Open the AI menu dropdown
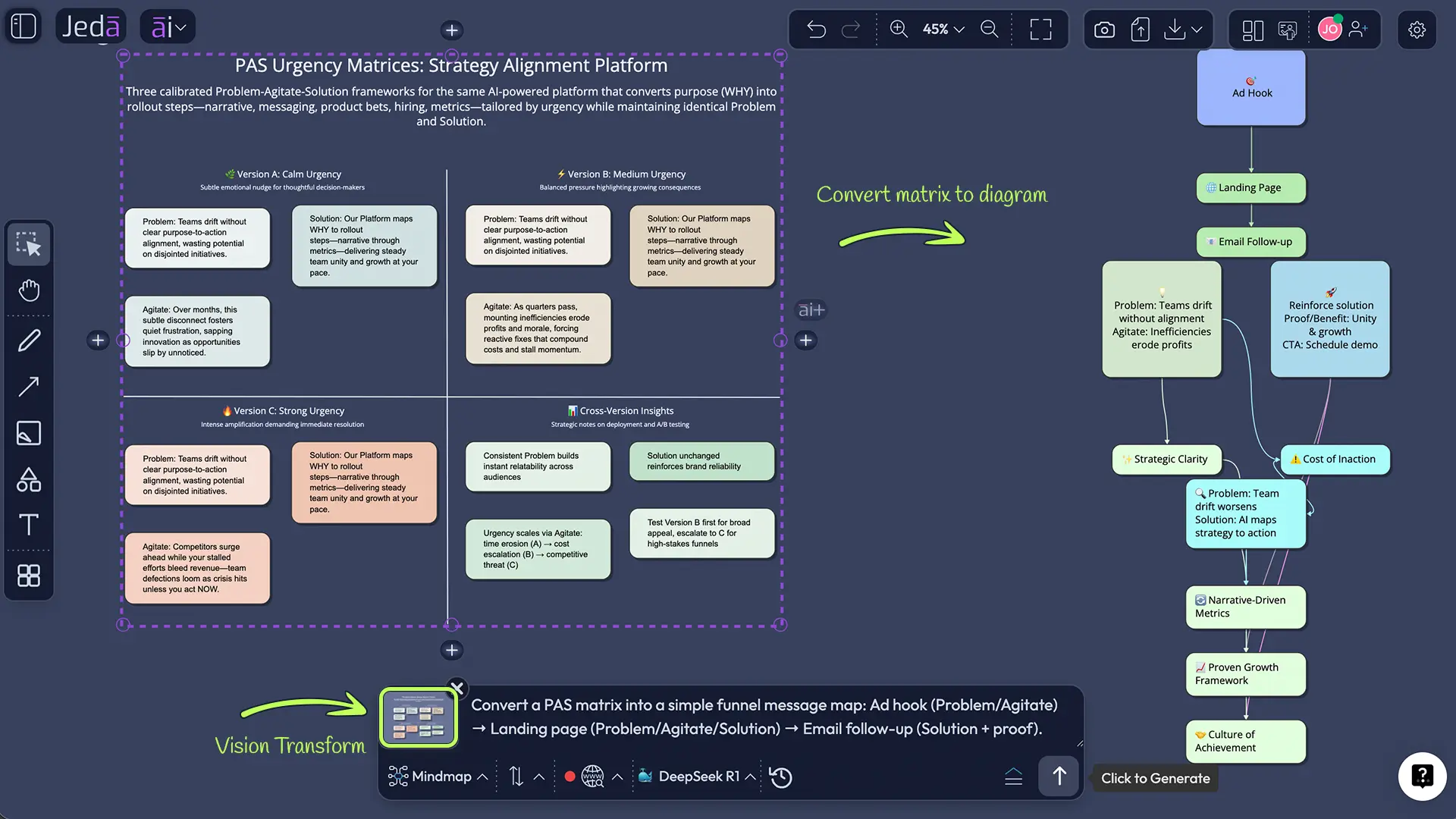The height and width of the screenshot is (819, 1456). [x=168, y=28]
